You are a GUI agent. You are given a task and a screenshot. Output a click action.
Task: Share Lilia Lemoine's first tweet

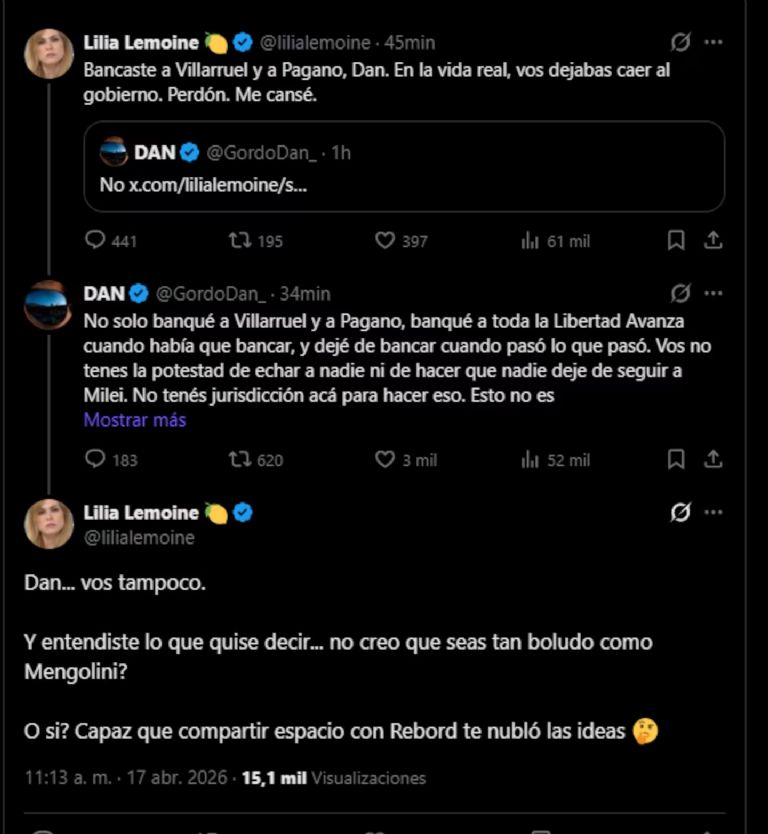pos(713,241)
